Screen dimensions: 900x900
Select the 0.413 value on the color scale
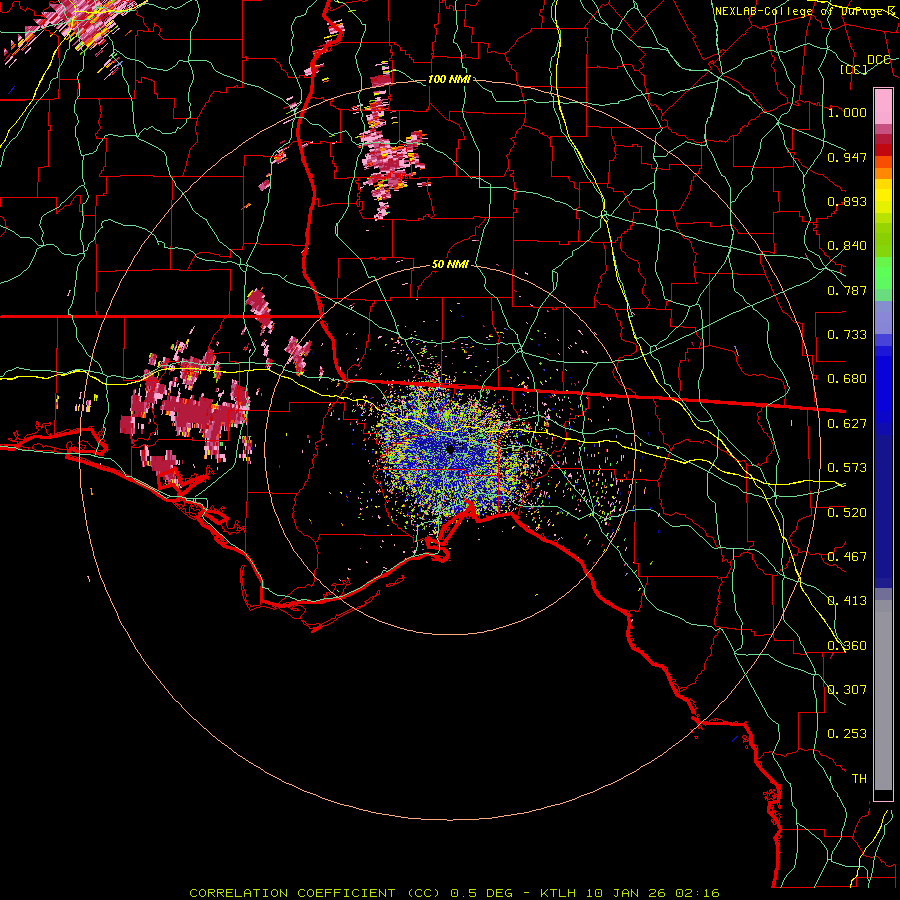click(x=847, y=601)
